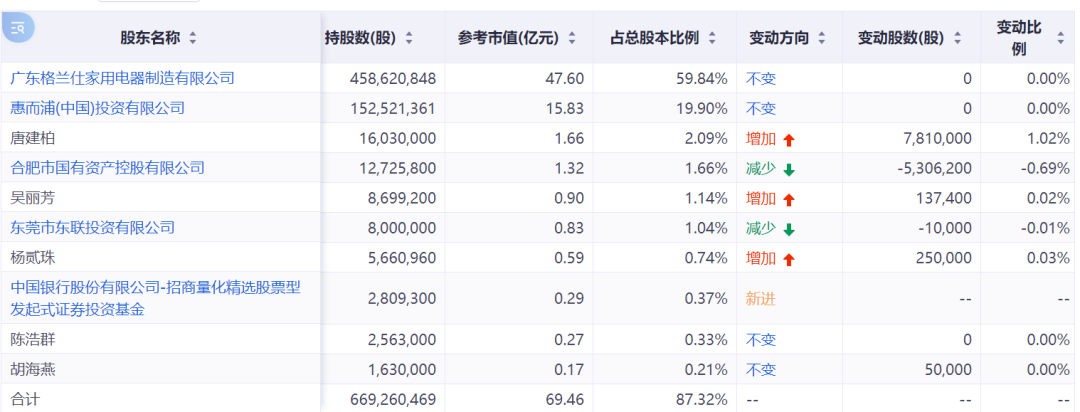Open 合肥市国有资产控股有限公司 link

coord(107,167)
